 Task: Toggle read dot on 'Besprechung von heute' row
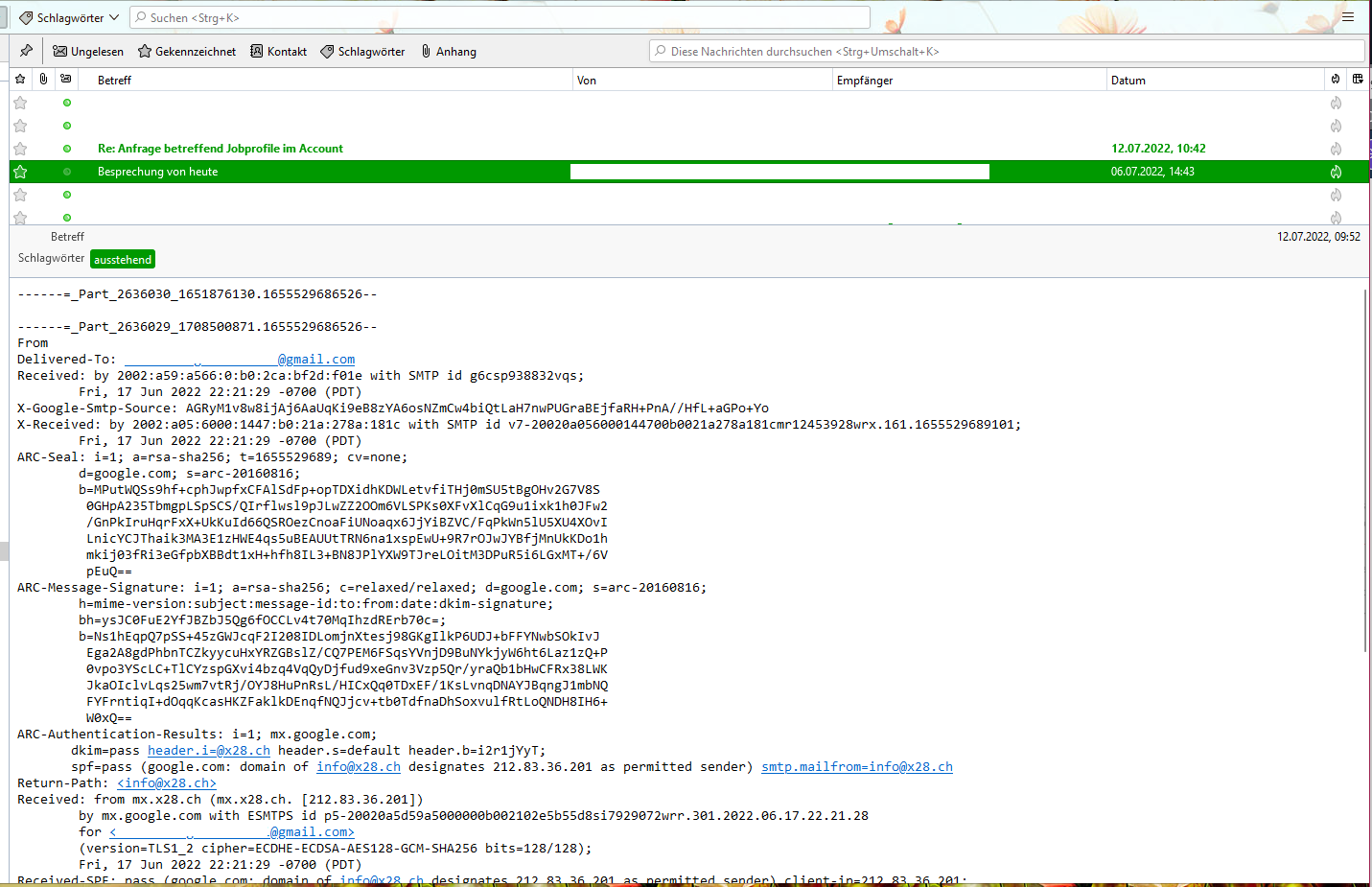pos(66,172)
